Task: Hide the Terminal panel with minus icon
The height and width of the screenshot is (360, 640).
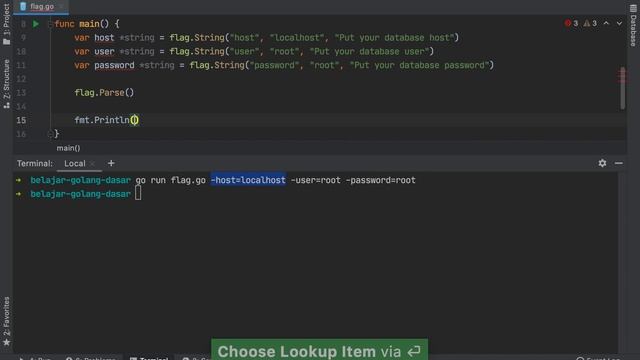Action: [x=619, y=163]
